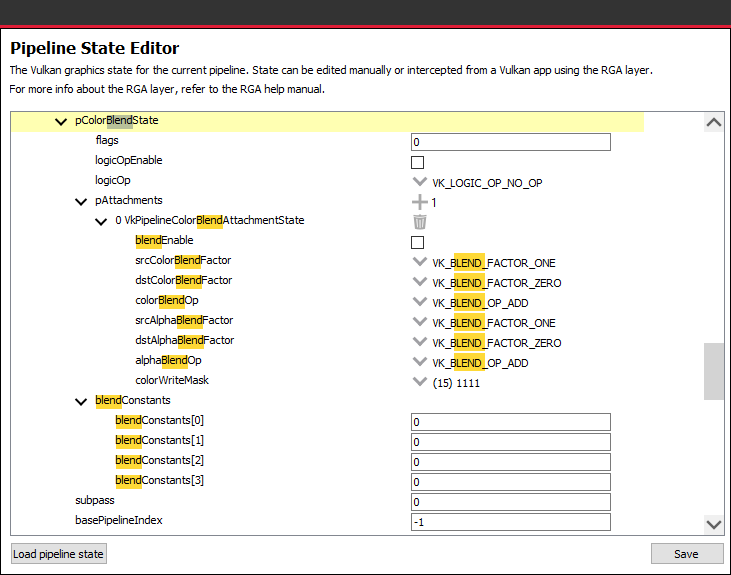The image size is (731, 575).
Task: Click the Load pipeline state button
Action: click(58, 554)
